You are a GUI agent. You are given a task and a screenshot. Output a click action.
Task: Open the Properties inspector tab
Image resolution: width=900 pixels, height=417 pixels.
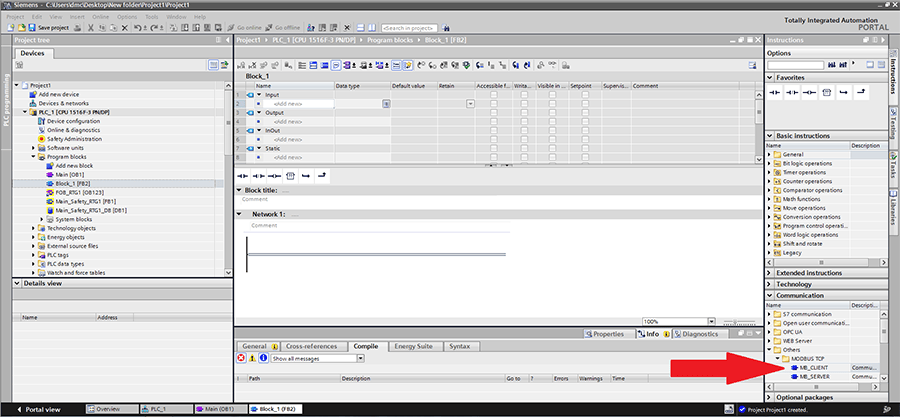coord(608,334)
